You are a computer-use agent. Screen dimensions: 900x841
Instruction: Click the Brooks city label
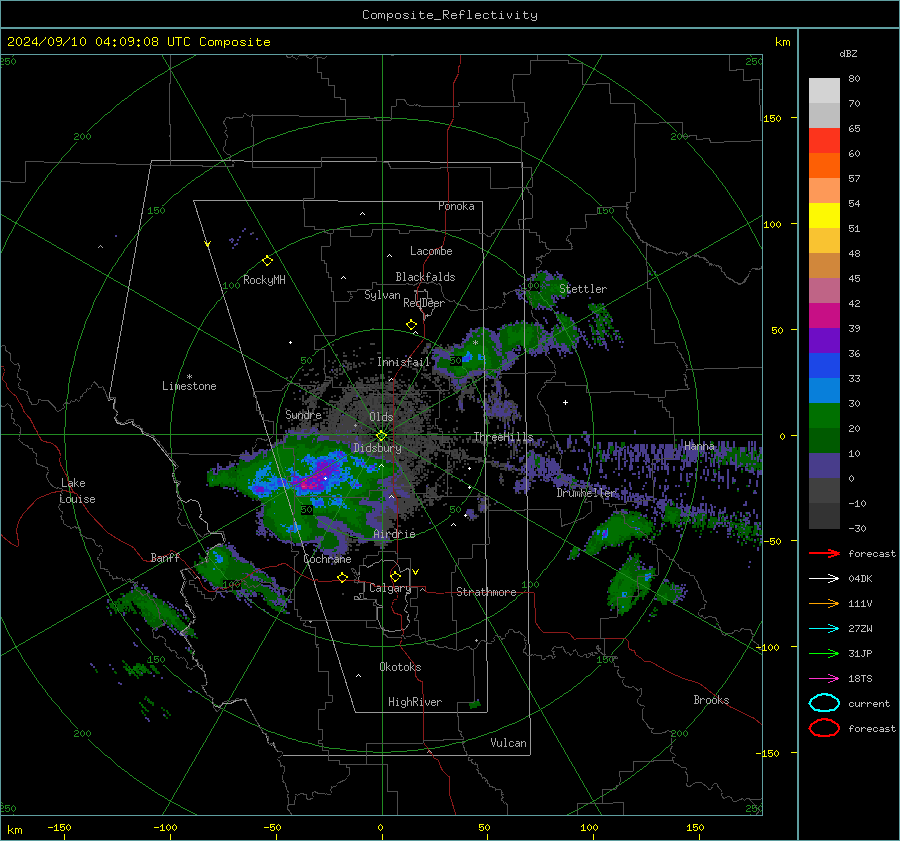tap(711, 700)
